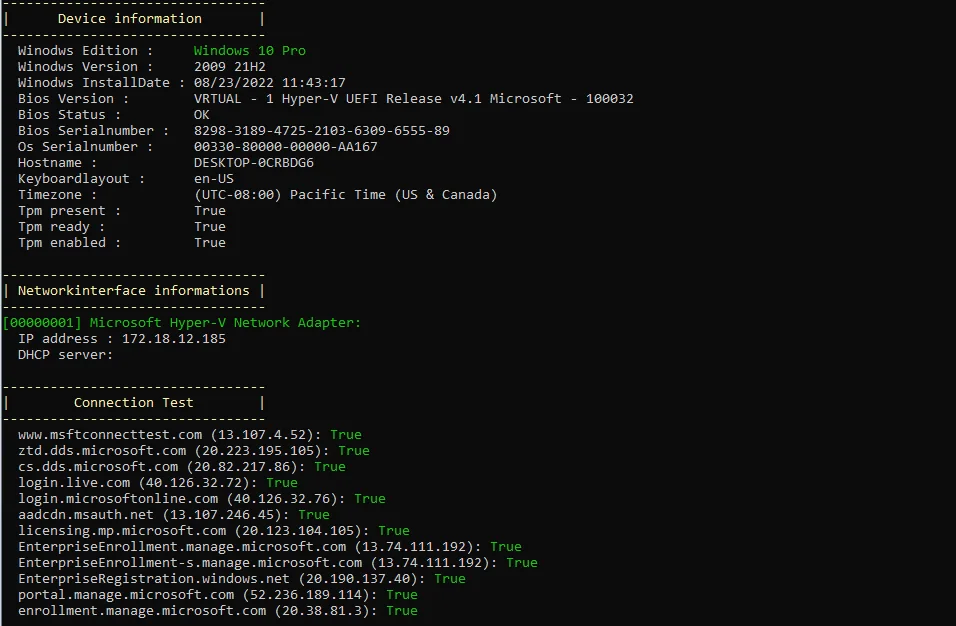This screenshot has height=626, width=956.
Task: Select the "Bios Serialnumber :" label
Action: click(93, 130)
